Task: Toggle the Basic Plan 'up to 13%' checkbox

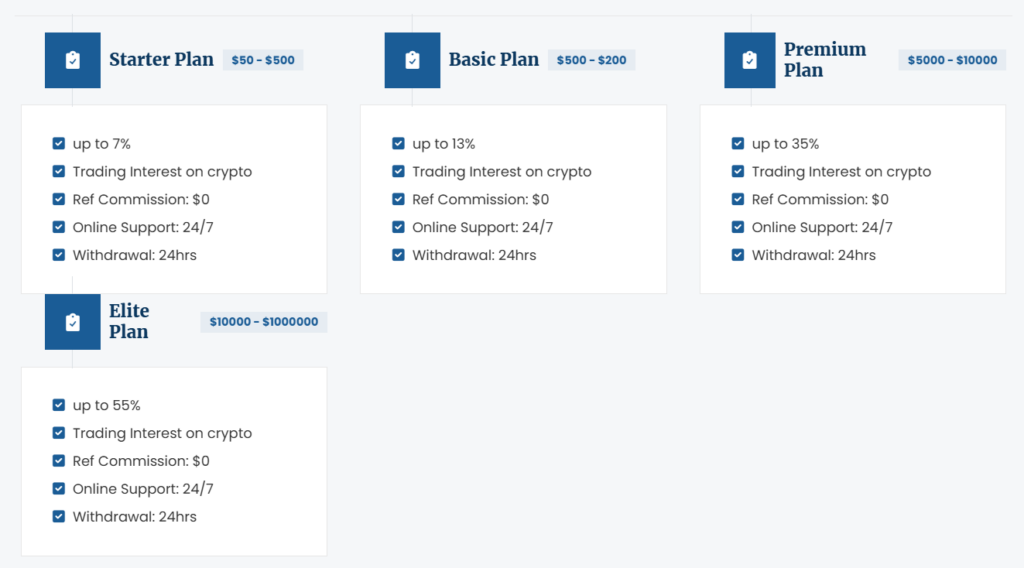Action: click(399, 144)
